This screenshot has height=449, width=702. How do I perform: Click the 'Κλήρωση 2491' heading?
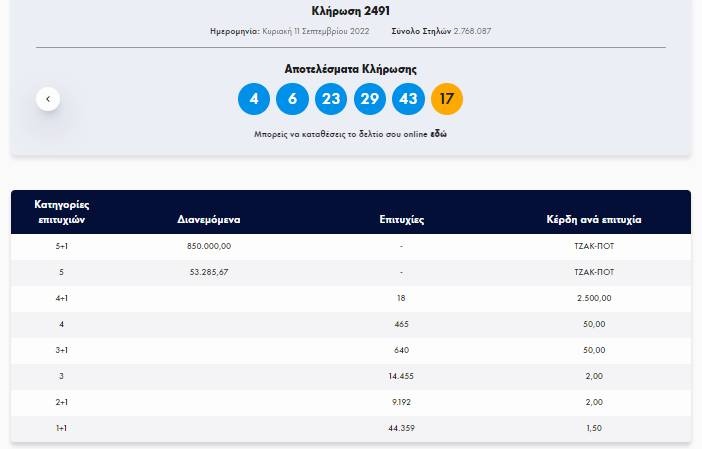point(350,11)
